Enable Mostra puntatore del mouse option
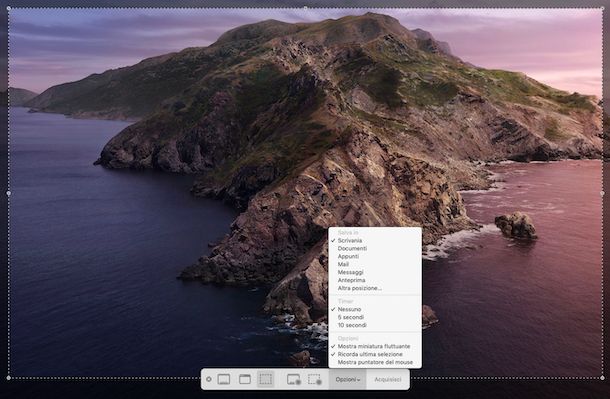Screen dimensions: 610x399 [x=375, y=362]
